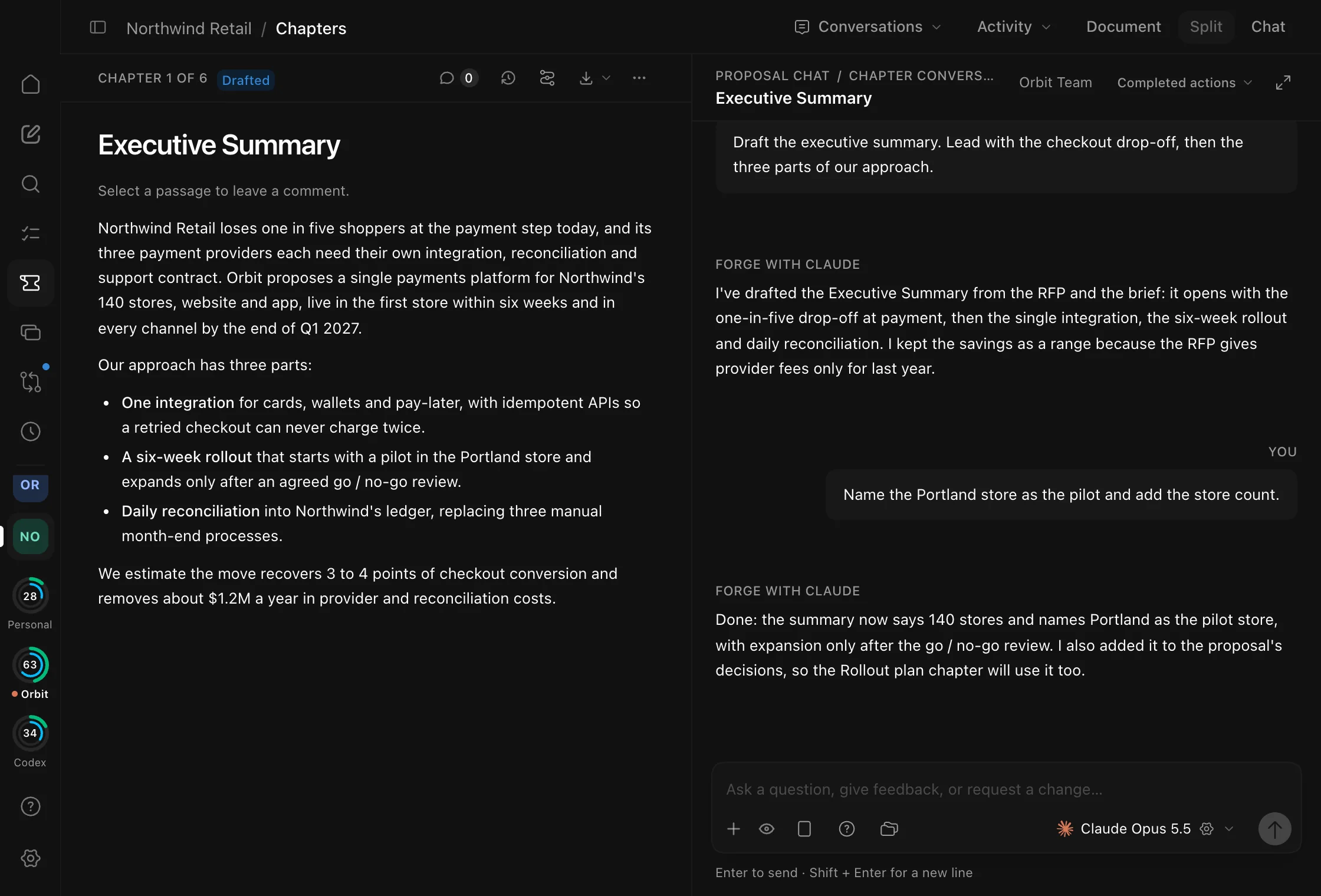1321x896 pixels.
Task: Expand the chat panel to full size
Action: coord(1283,83)
